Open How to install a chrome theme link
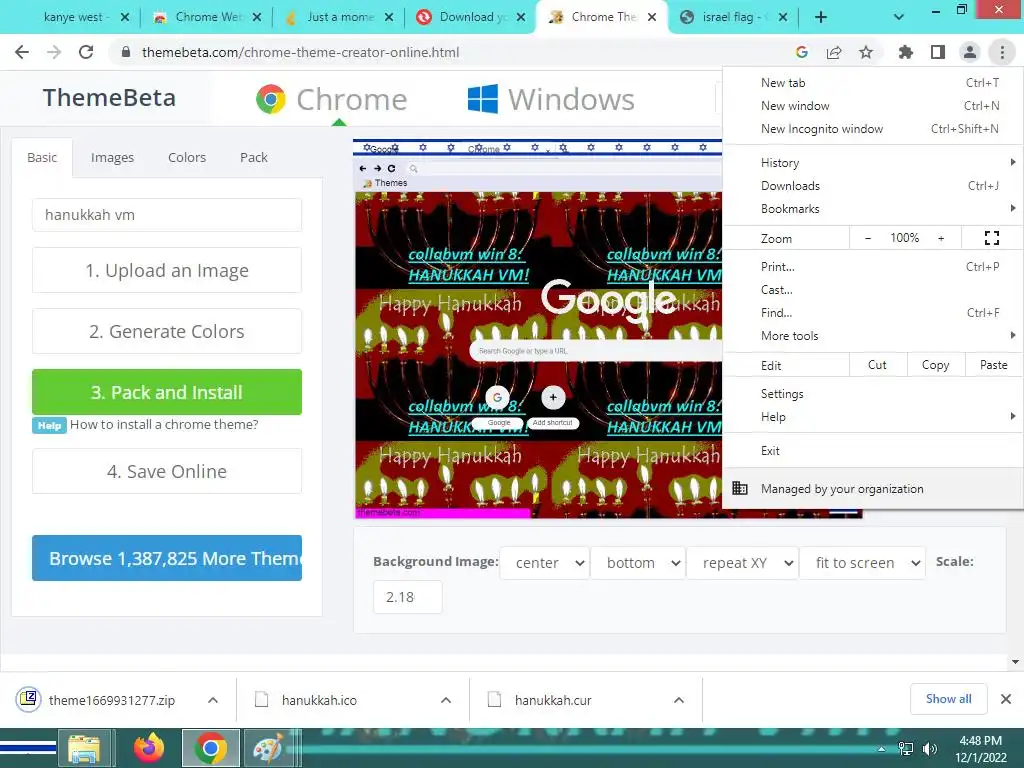This screenshot has height=768, width=1024. click(x=164, y=424)
